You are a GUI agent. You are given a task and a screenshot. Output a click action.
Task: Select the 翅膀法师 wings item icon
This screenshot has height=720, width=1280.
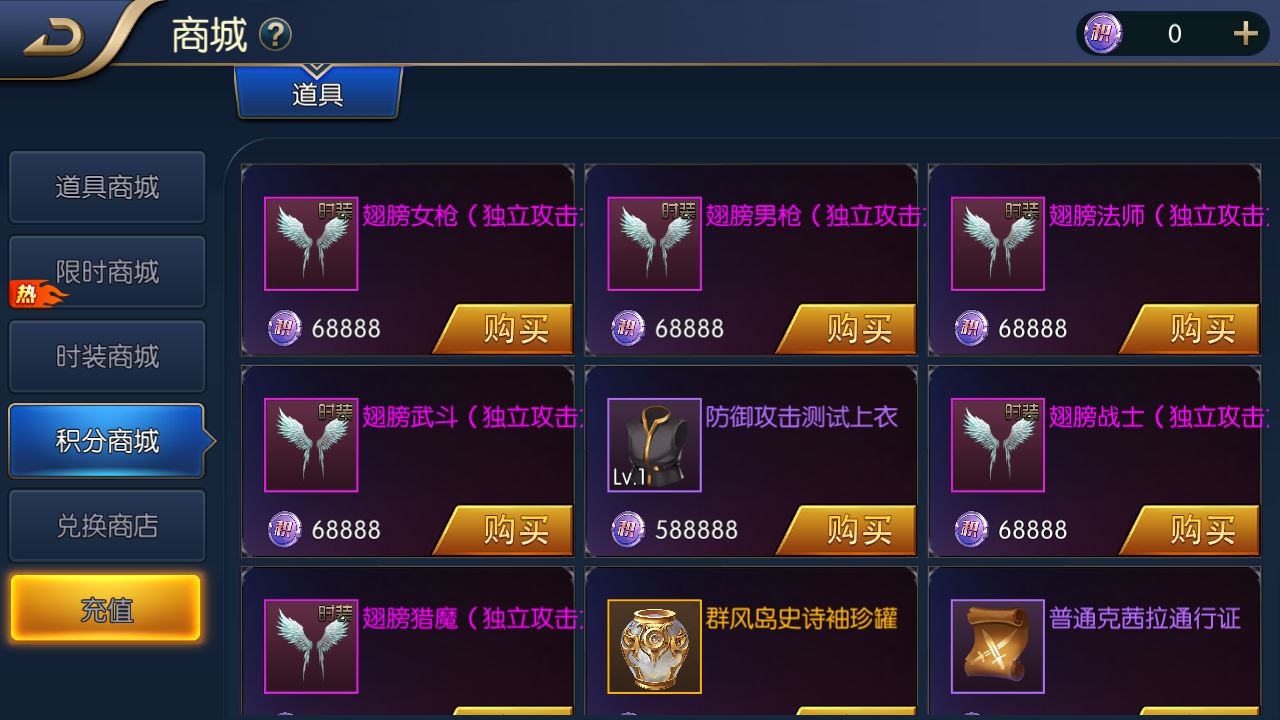click(997, 244)
